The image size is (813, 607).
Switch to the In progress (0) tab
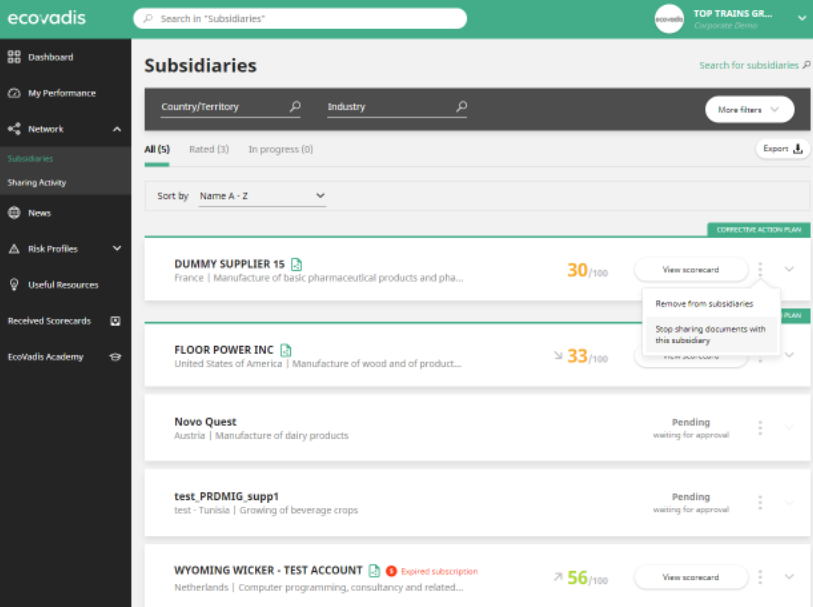[281, 149]
